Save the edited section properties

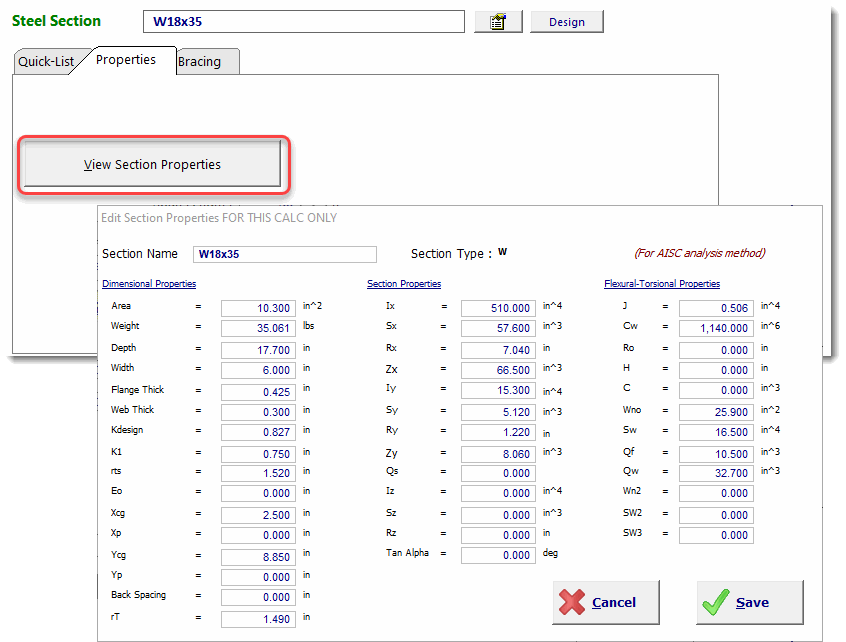point(749,602)
